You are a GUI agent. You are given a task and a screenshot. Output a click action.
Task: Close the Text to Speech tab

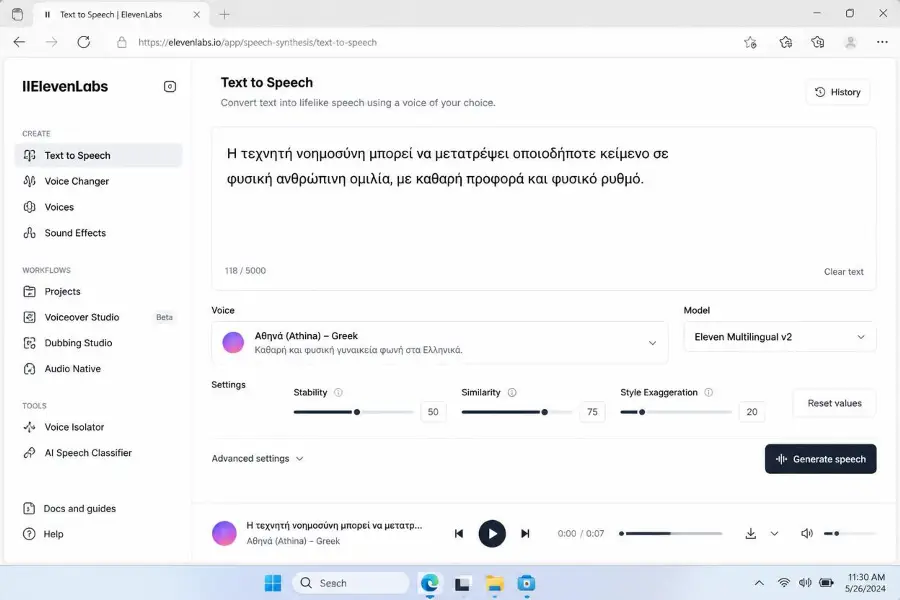click(x=197, y=15)
